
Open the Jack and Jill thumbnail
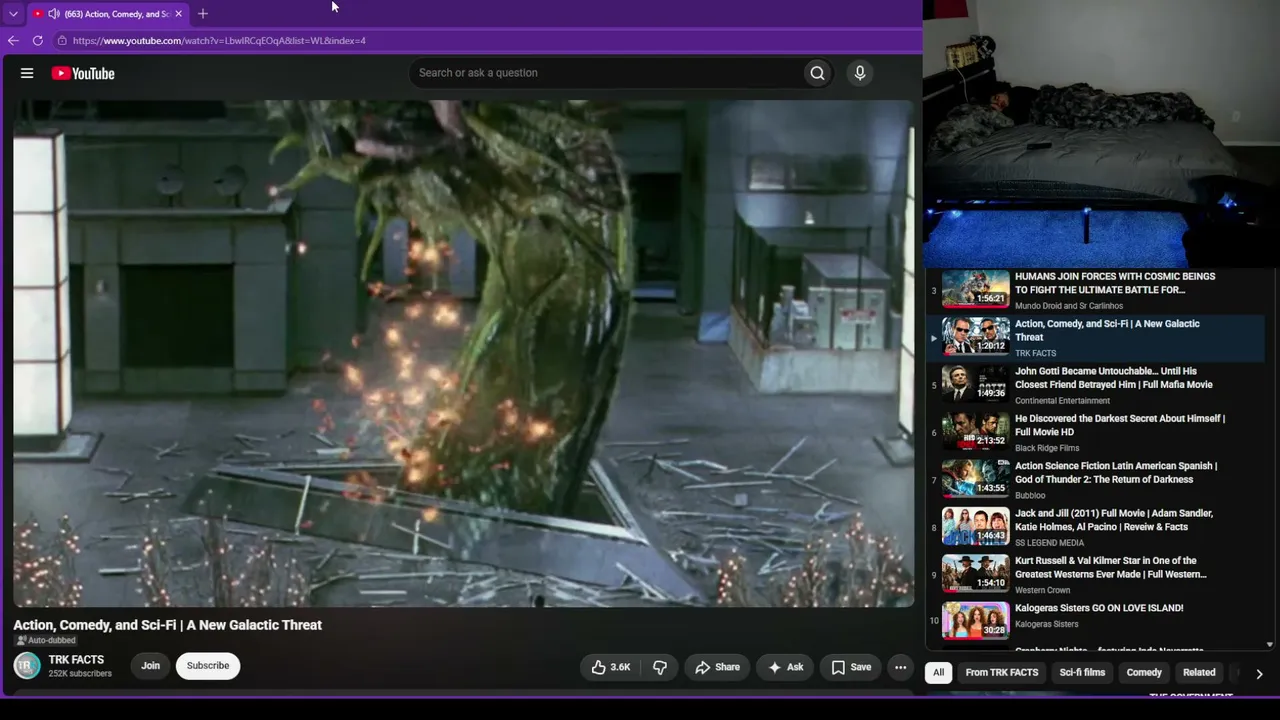coord(976,527)
